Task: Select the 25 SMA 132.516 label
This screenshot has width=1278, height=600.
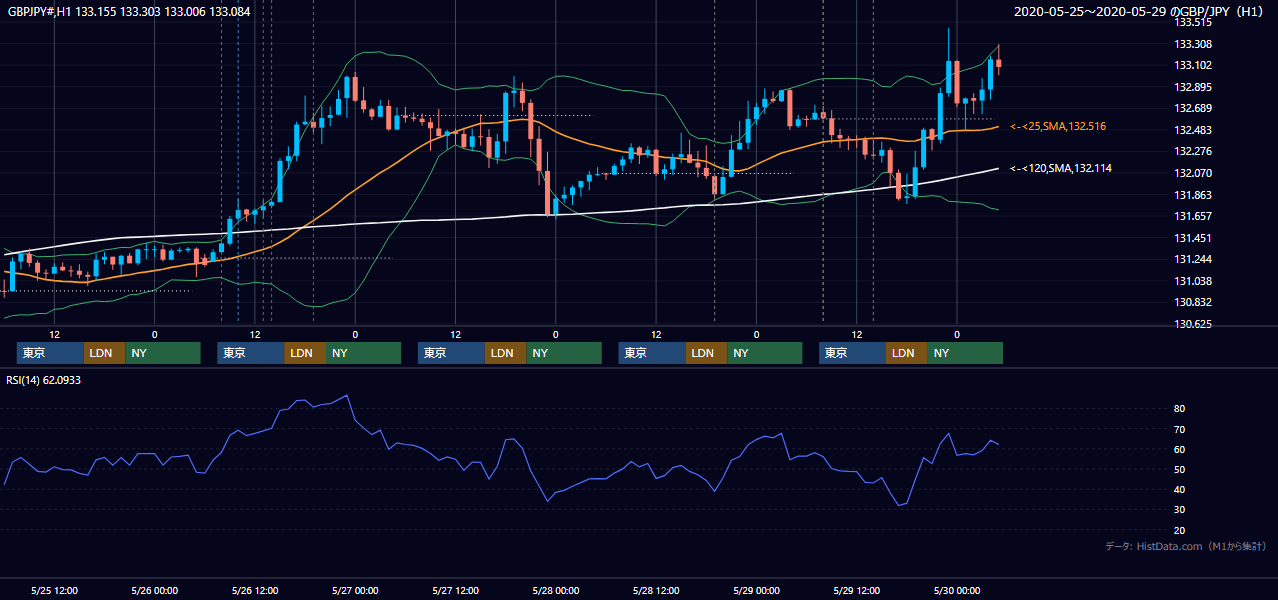Action: [1057, 126]
